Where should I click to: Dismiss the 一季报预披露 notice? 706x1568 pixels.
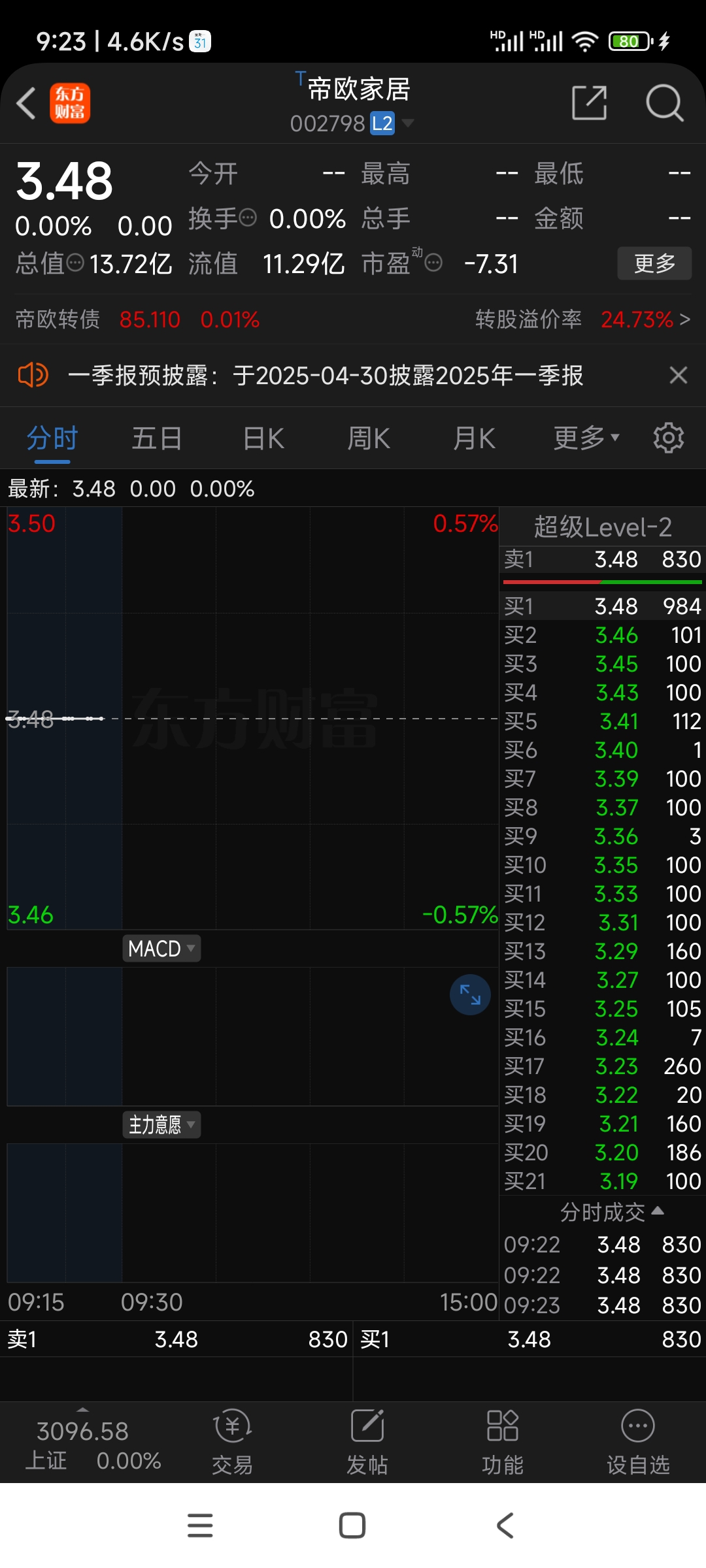point(679,376)
